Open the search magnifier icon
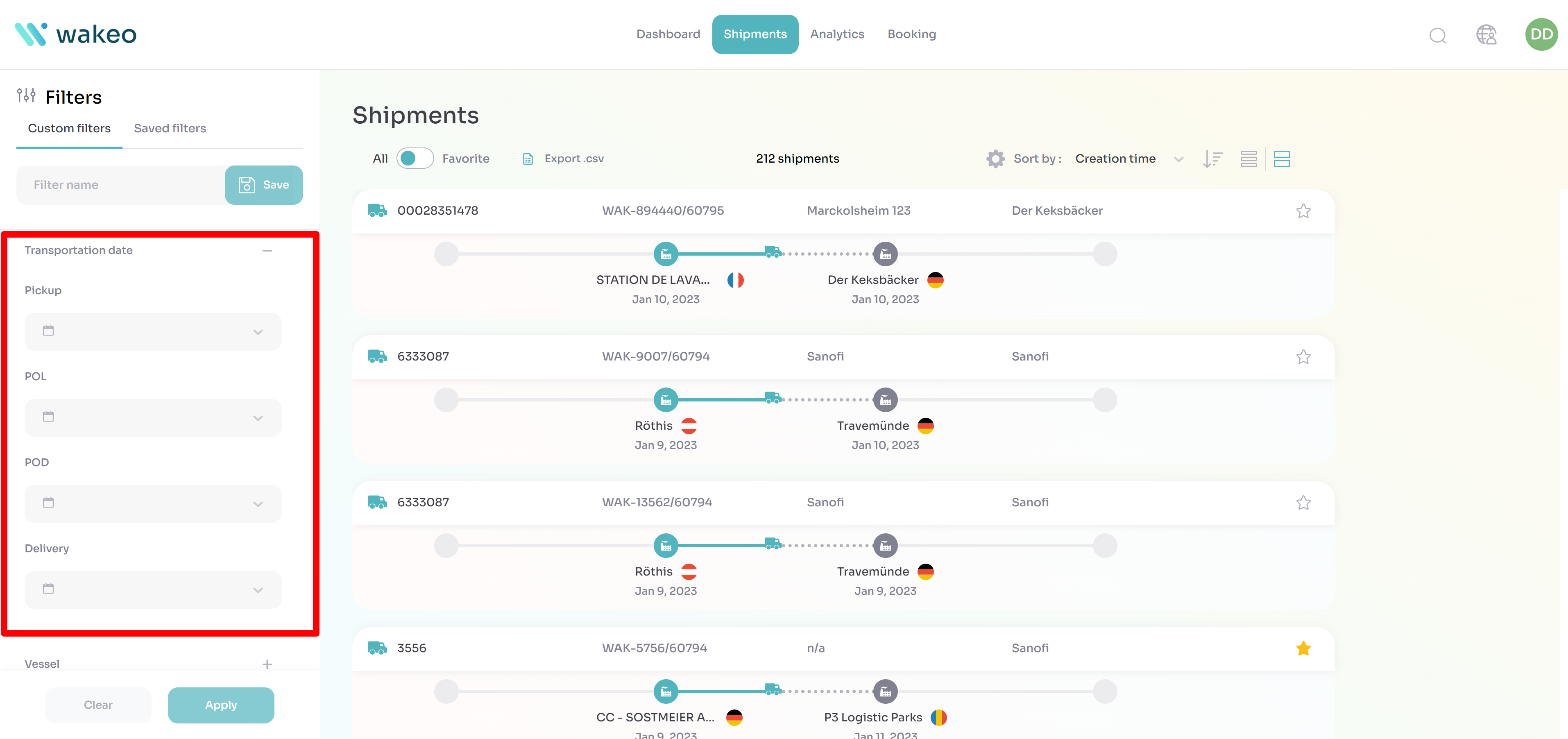1568x739 pixels. [1437, 35]
